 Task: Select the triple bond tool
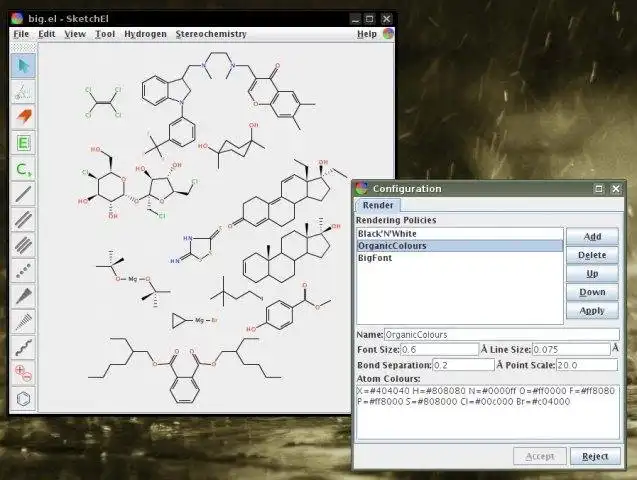[x=23, y=245]
